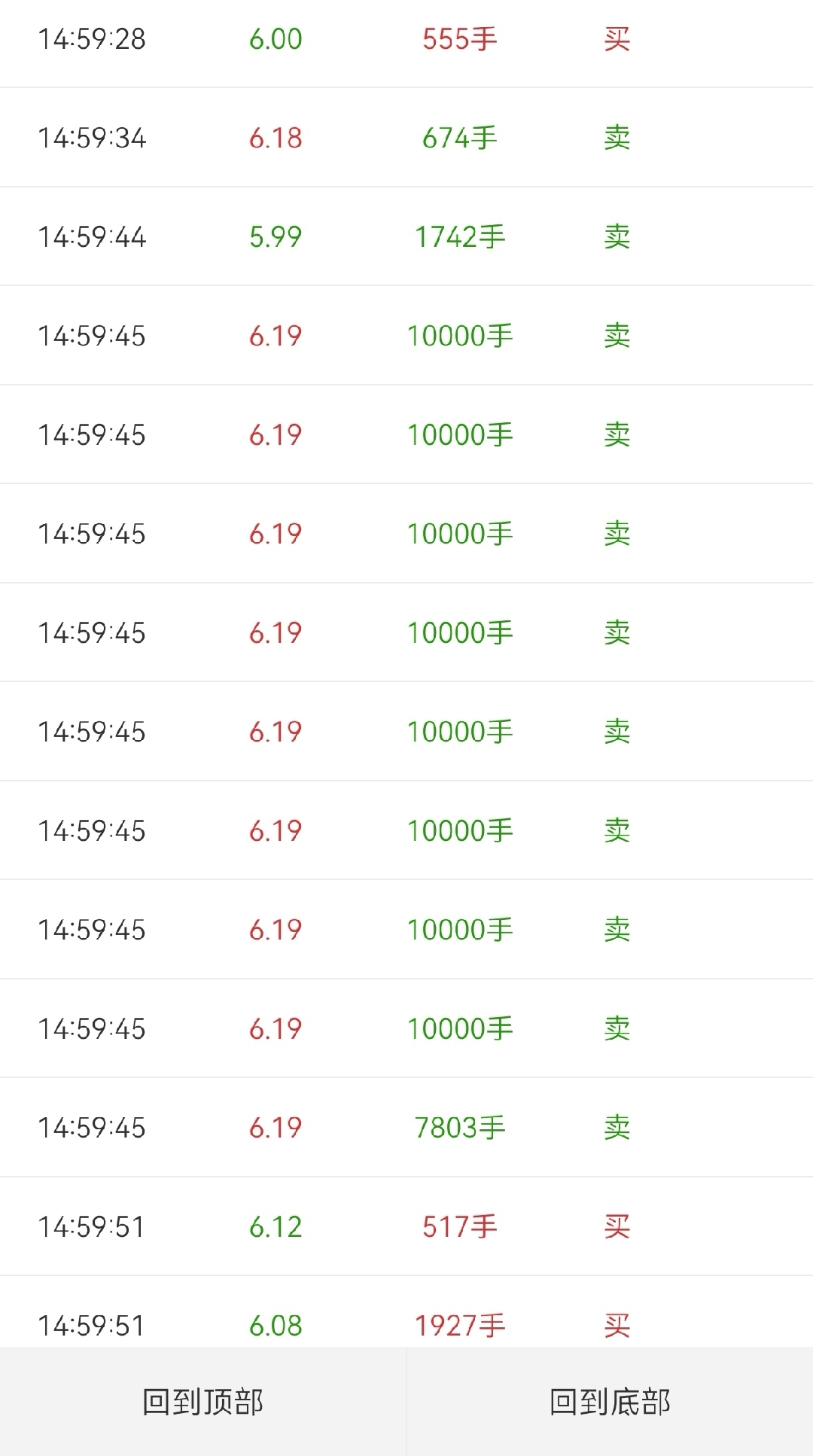Tap the 回到顶部 button
The width and height of the screenshot is (813, 1456).
(202, 1402)
